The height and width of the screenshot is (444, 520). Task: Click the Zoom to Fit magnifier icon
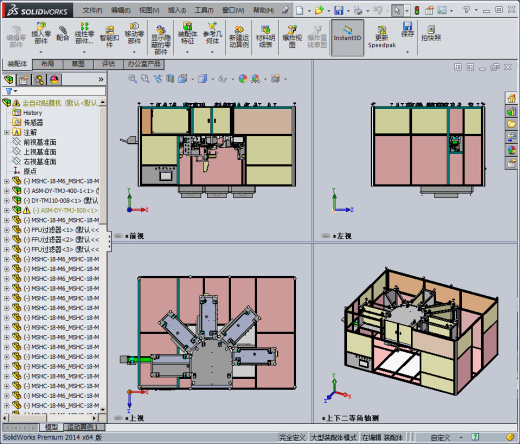(x=132, y=79)
